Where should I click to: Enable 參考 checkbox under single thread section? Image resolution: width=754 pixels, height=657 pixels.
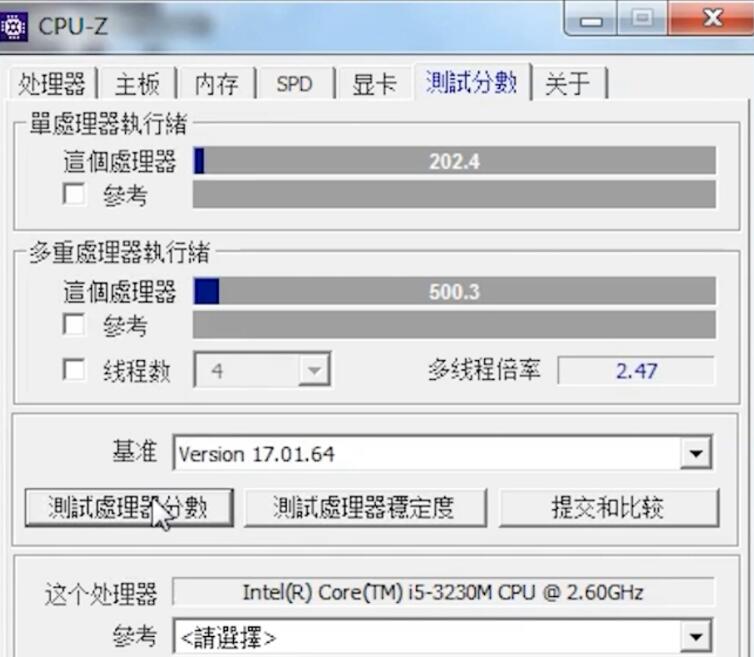tap(74, 194)
